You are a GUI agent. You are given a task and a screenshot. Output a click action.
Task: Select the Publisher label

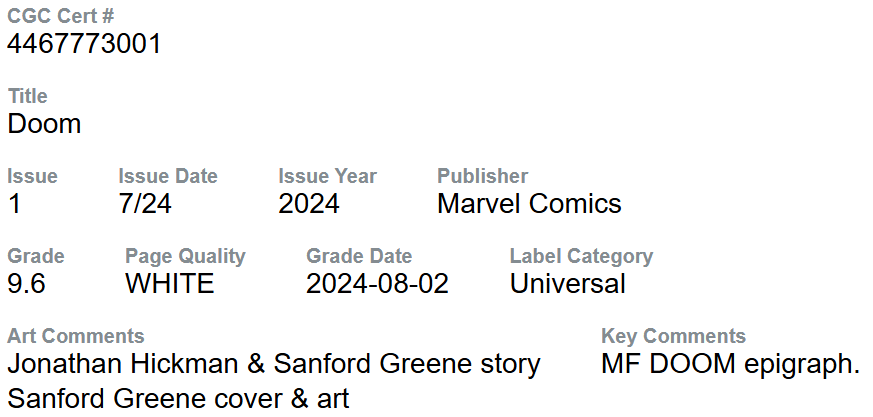point(482,176)
